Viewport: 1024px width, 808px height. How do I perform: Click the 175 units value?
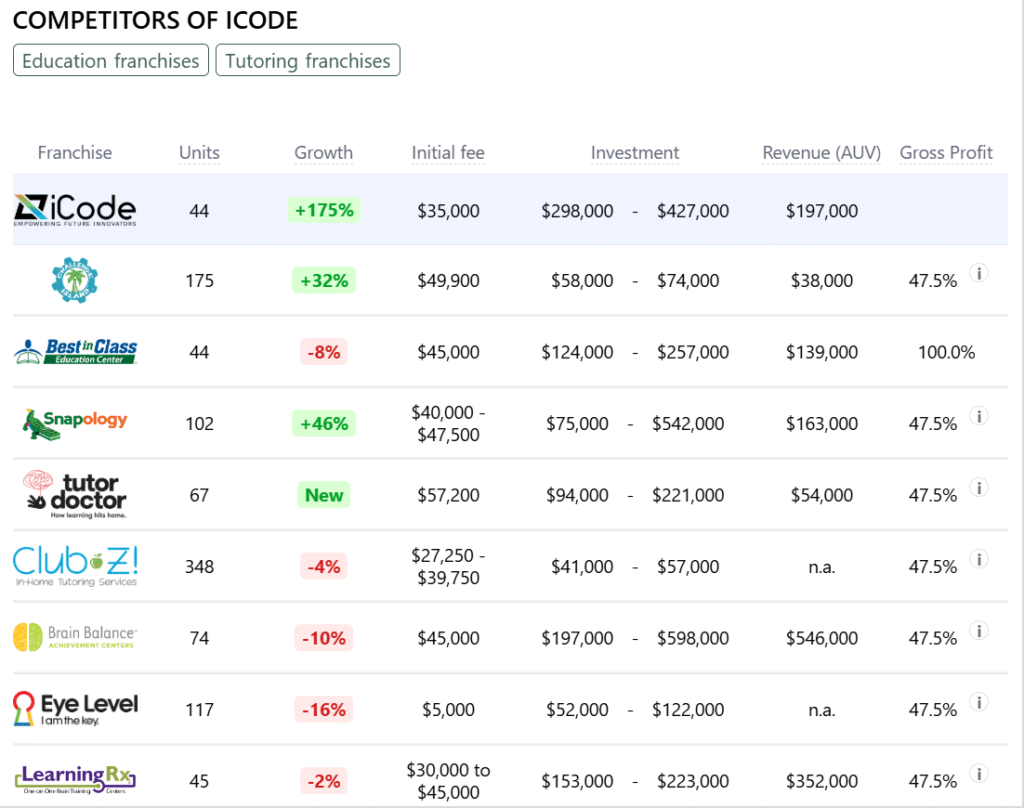[199, 281]
